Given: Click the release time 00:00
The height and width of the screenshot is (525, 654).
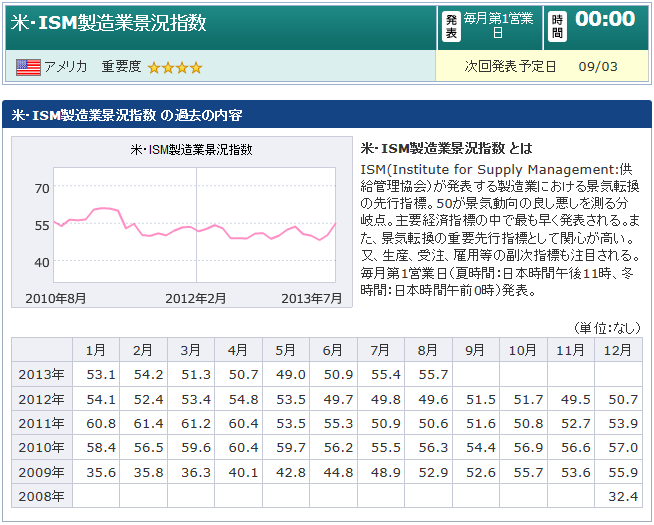Looking at the screenshot, I should pyautogui.click(x=605, y=19).
